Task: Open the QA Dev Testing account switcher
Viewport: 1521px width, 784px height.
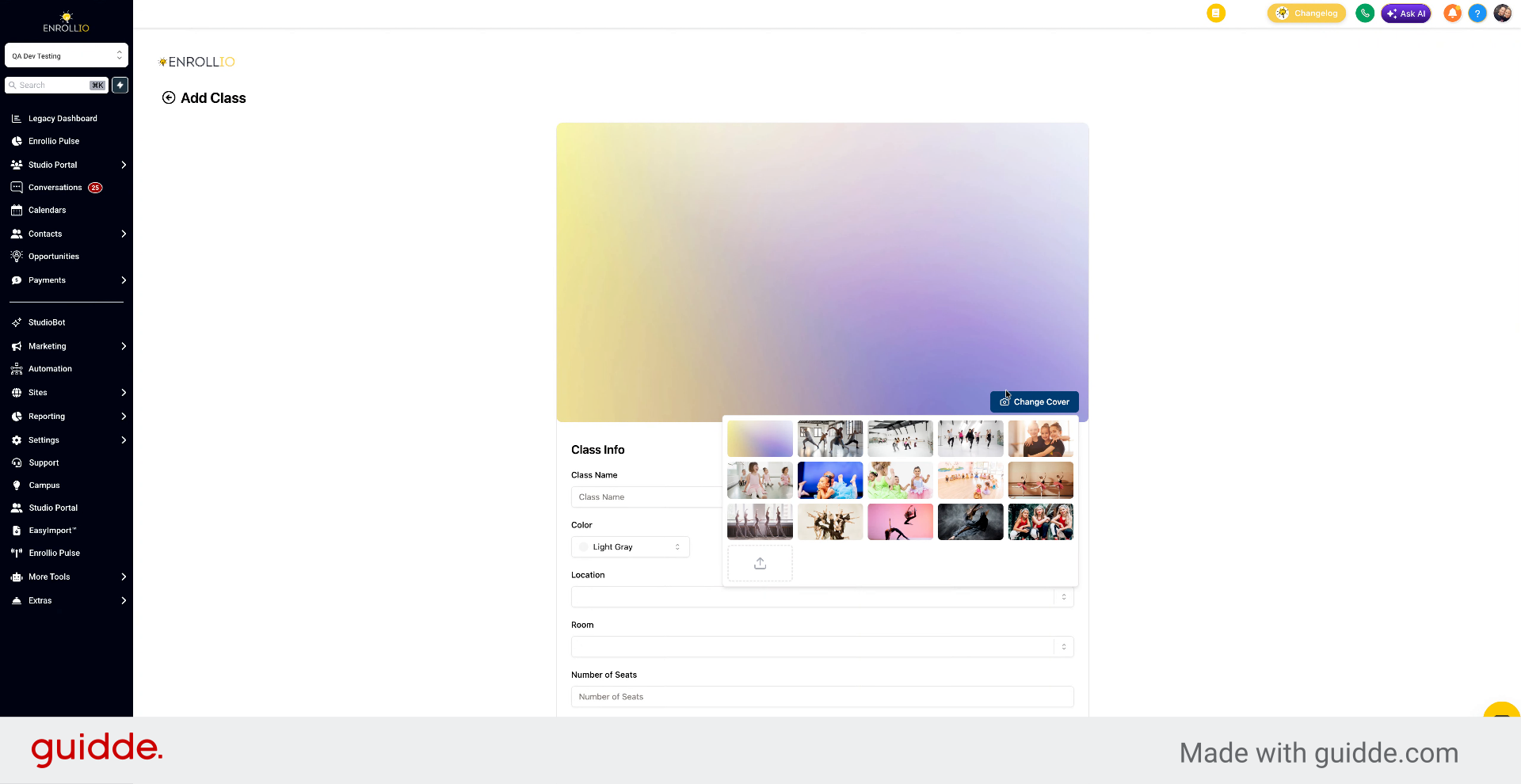Action: tap(67, 55)
